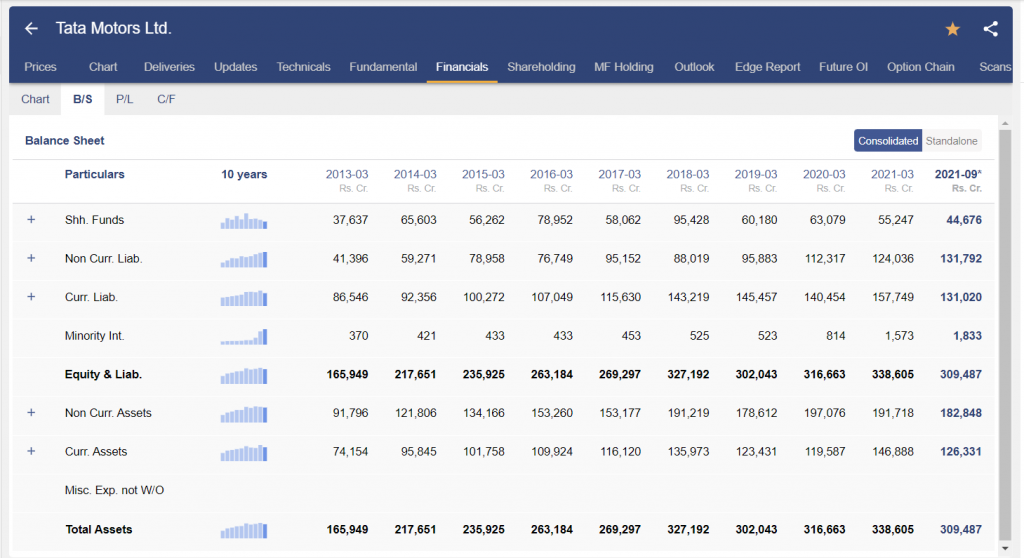Go back using the left arrow icon
1024x558 pixels.
[31, 29]
